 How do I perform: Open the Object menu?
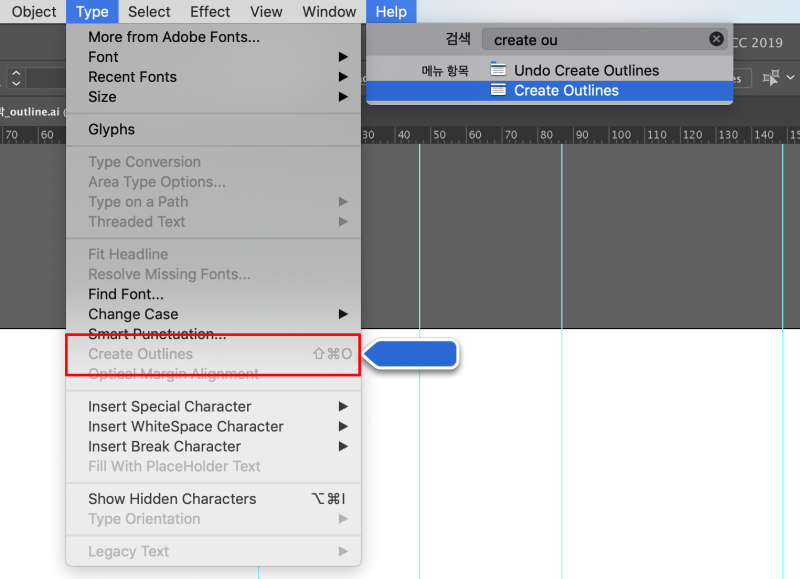click(x=34, y=11)
